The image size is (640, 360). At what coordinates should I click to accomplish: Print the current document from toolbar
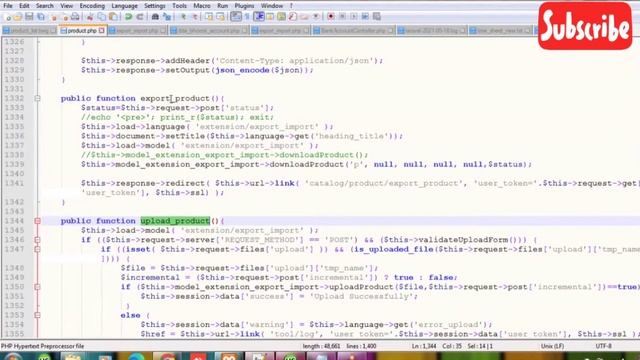75,17
